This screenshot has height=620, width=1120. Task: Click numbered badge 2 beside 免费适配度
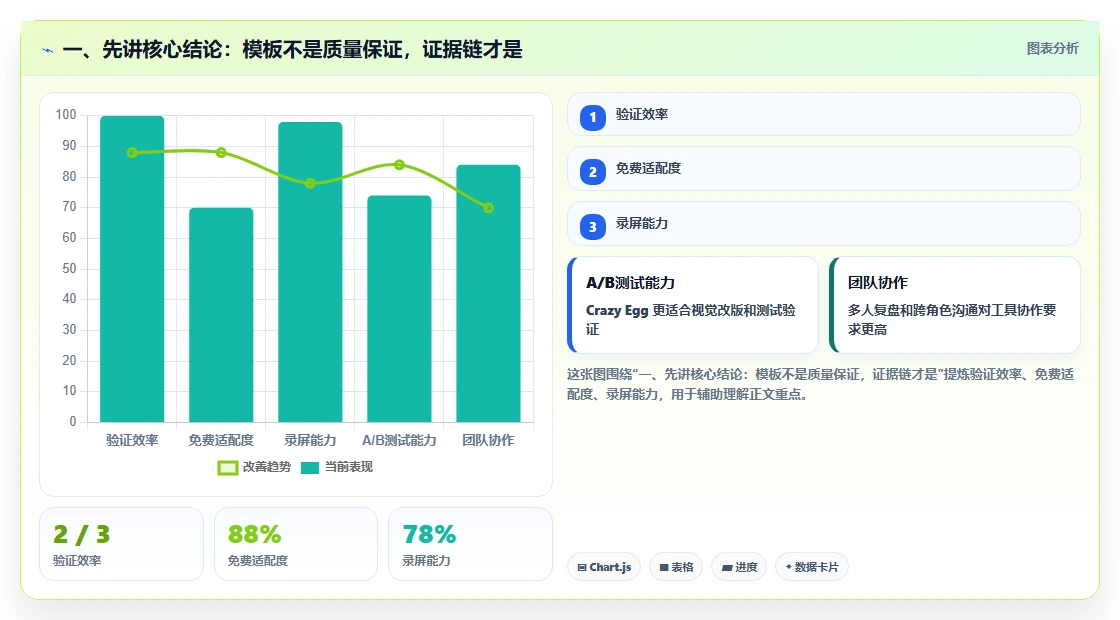(592, 171)
